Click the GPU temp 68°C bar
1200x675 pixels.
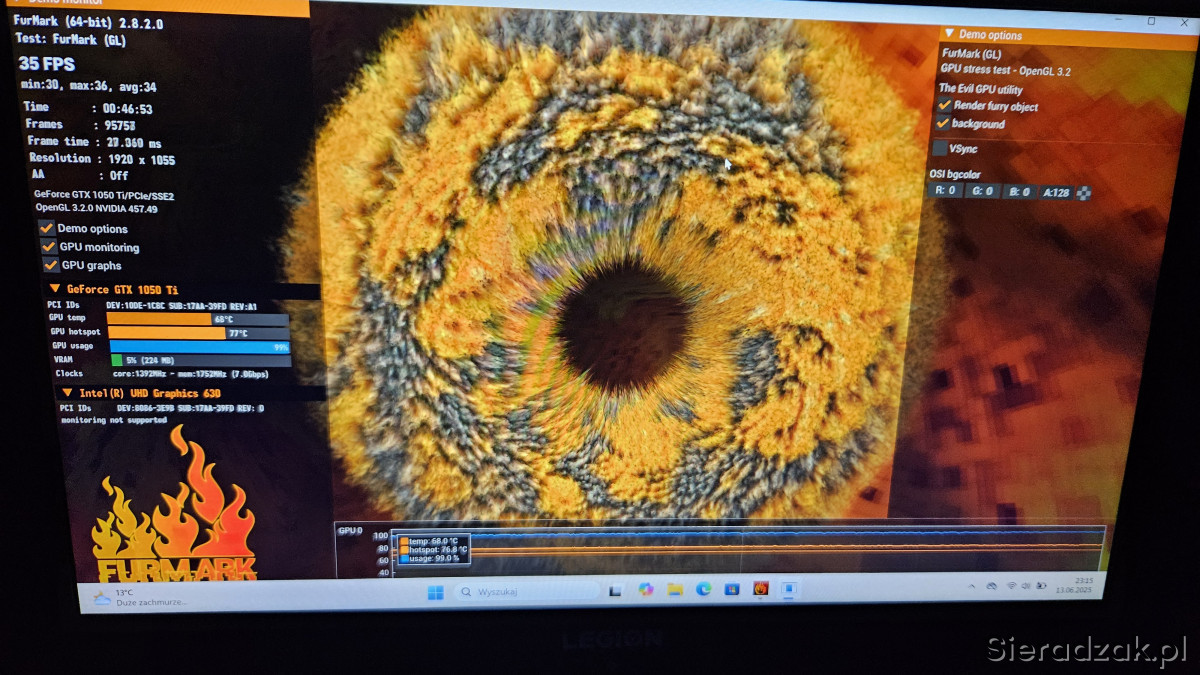click(197, 319)
